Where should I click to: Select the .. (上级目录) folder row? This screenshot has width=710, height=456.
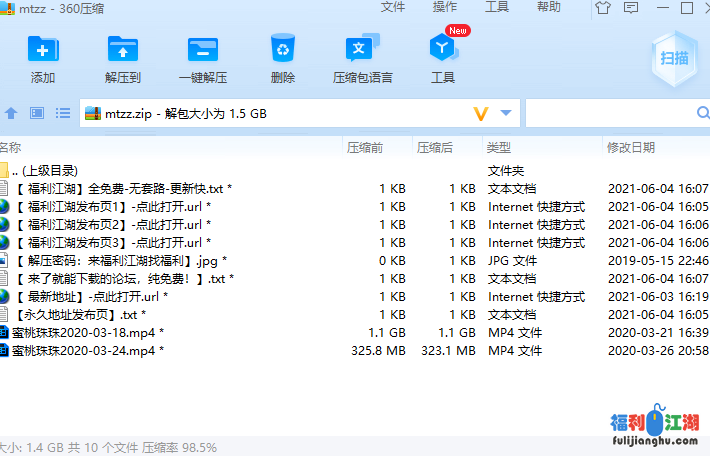[45, 171]
